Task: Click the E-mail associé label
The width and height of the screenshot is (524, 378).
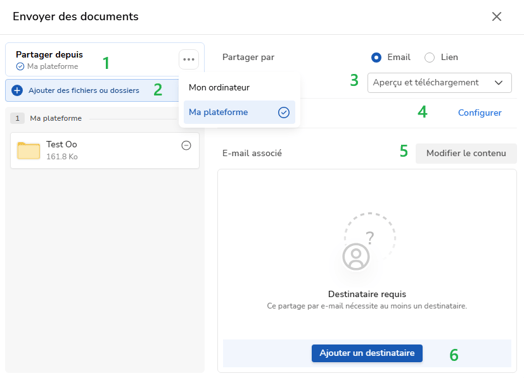Action: click(x=252, y=153)
